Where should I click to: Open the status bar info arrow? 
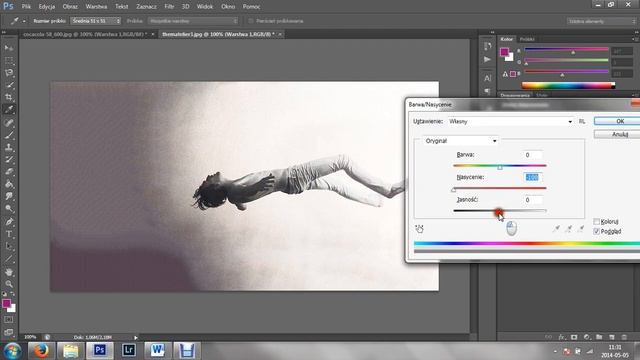coord(136,338)
